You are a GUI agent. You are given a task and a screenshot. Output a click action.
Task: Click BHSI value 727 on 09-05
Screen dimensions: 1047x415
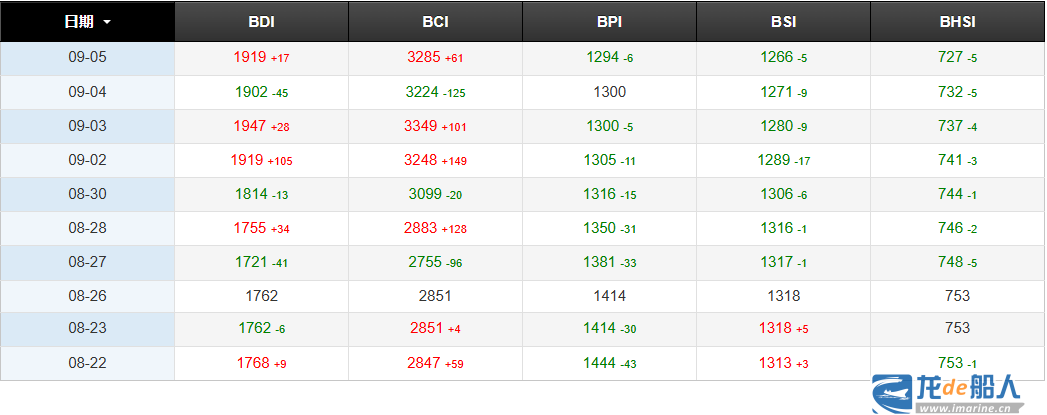point(950,57)
